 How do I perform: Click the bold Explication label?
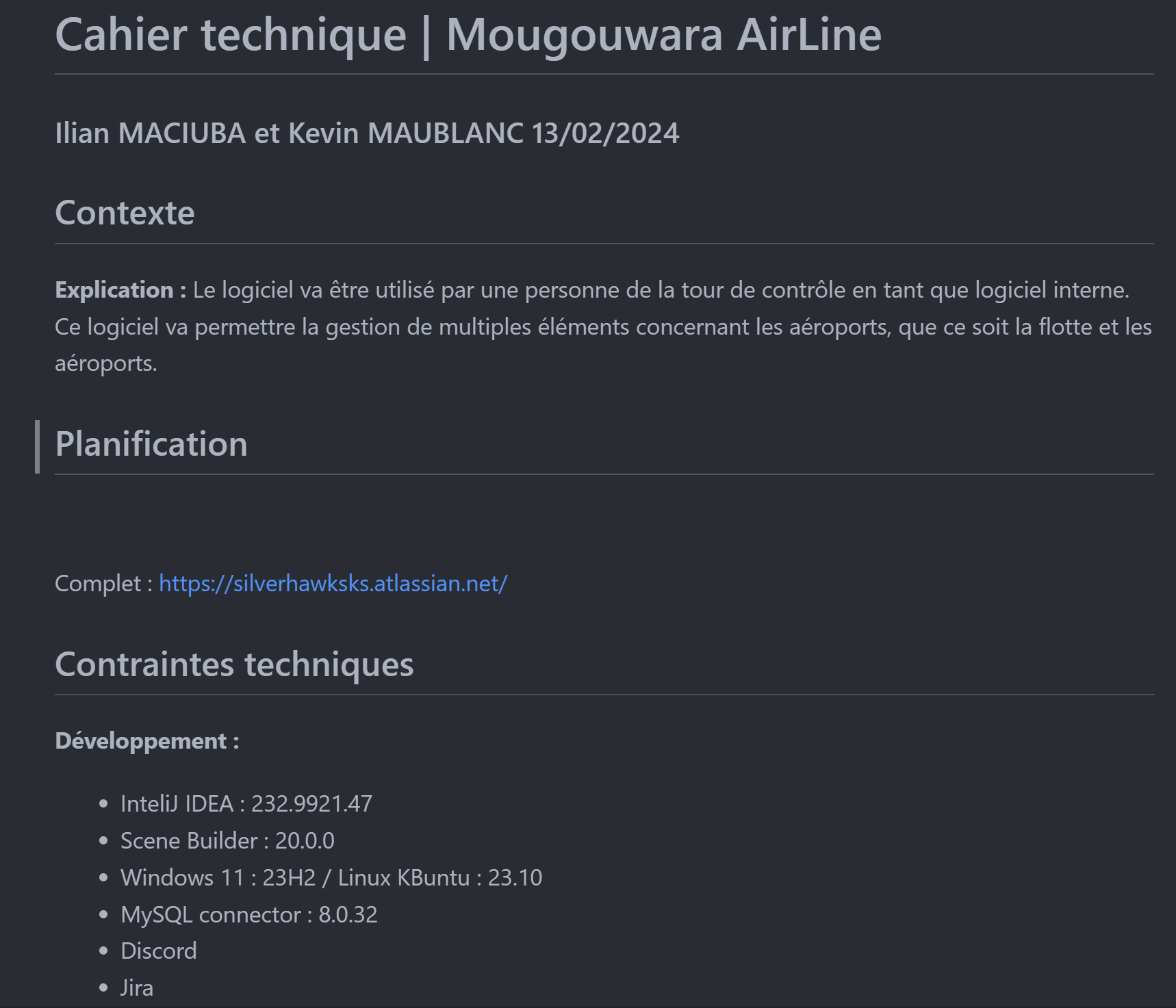click(x=120, y=290)
